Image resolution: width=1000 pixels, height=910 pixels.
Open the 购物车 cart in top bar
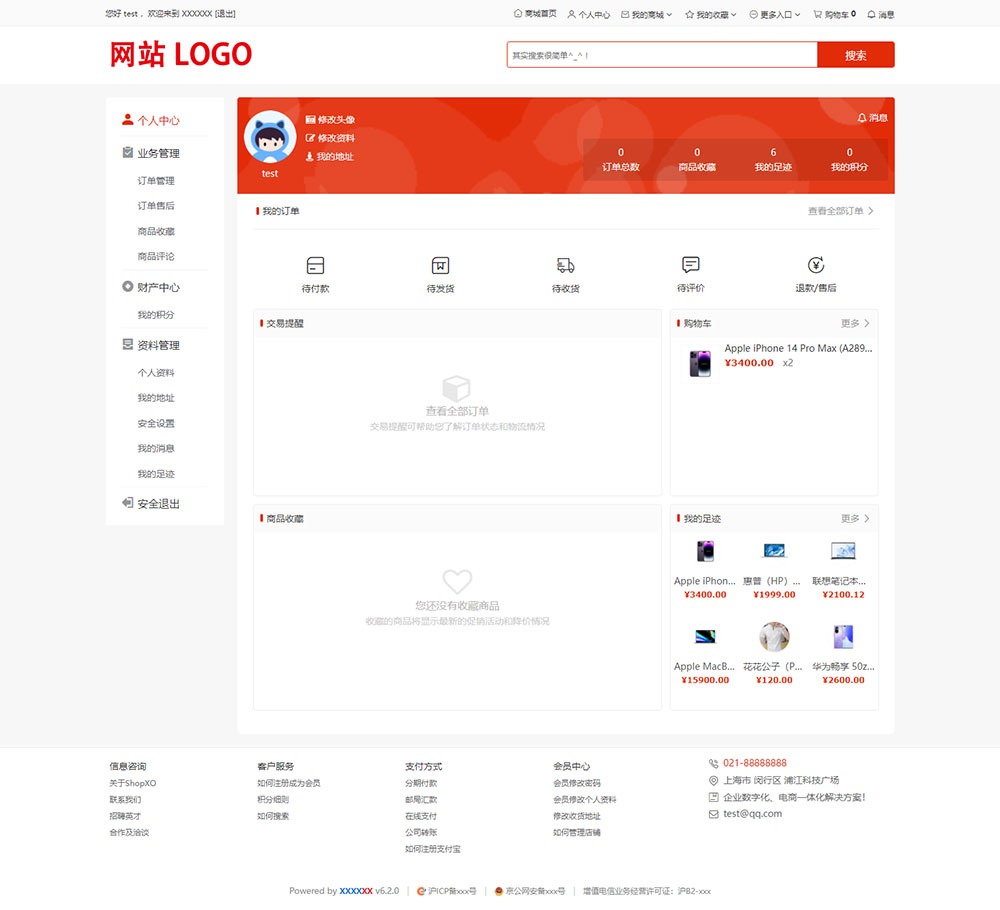point(834,14)
